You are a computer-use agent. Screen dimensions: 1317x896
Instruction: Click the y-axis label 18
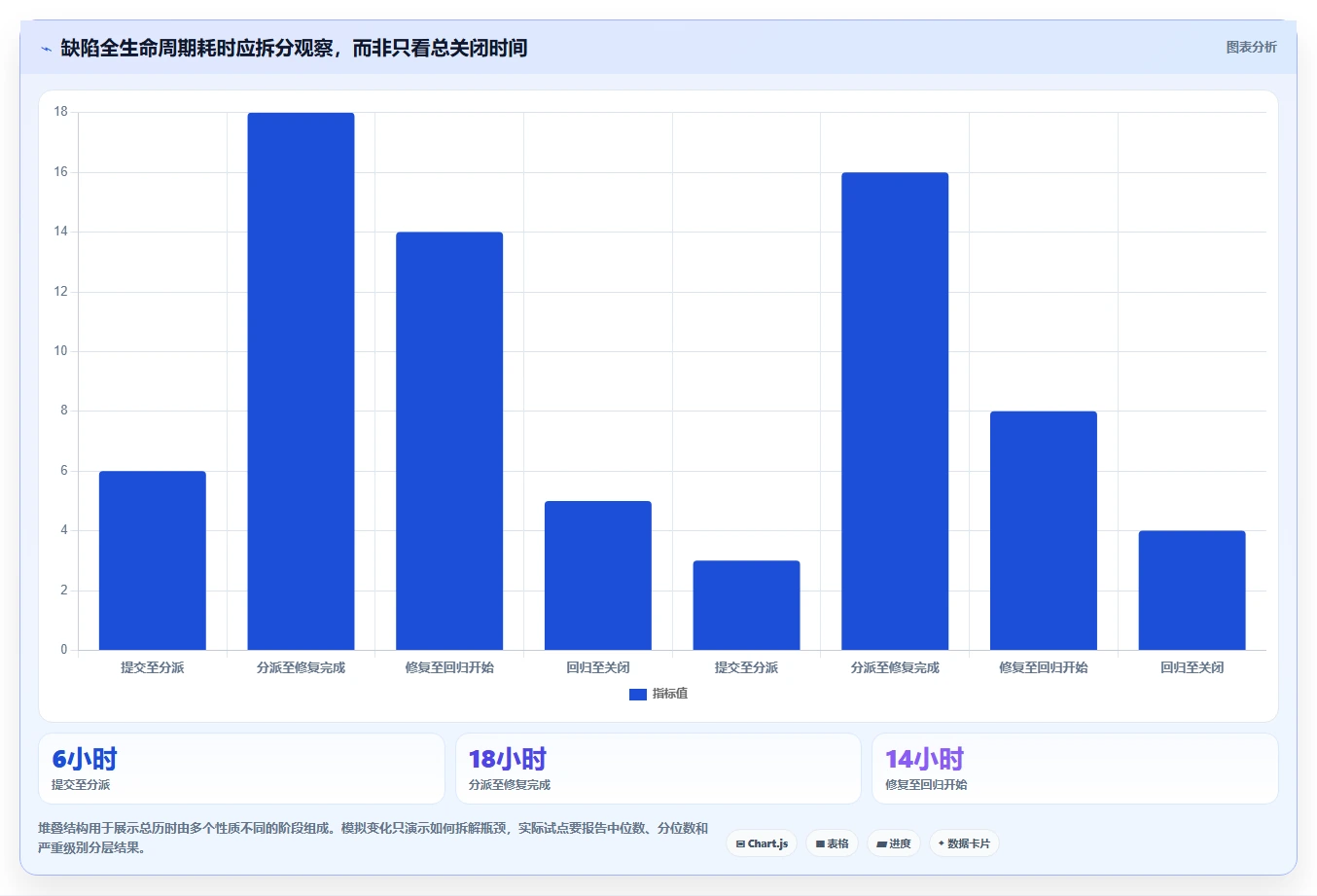(x=61, y=112)
